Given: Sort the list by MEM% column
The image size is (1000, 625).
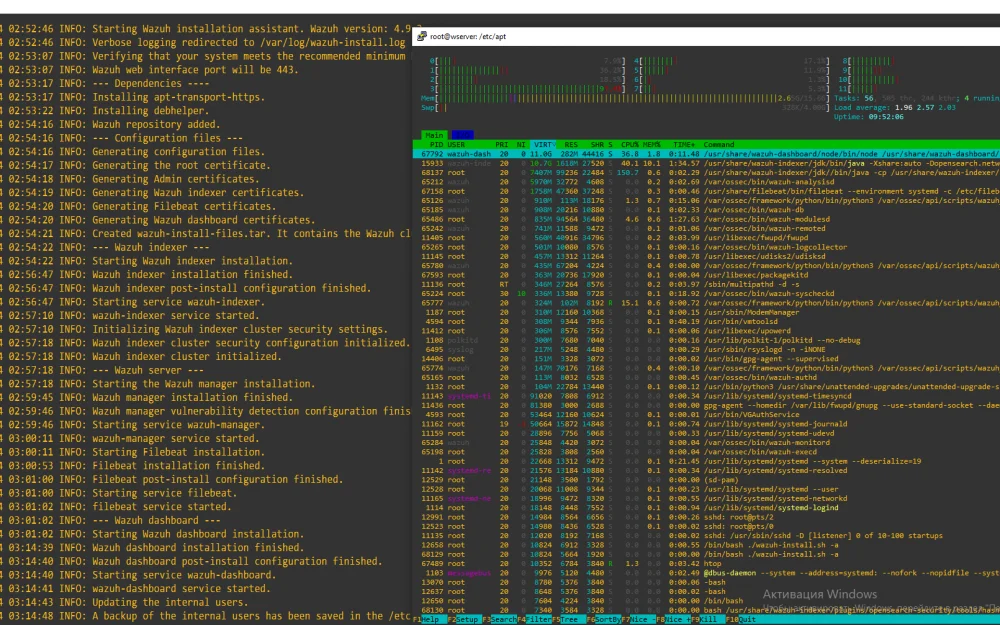Looking at the screenshot, I should 653,145.
